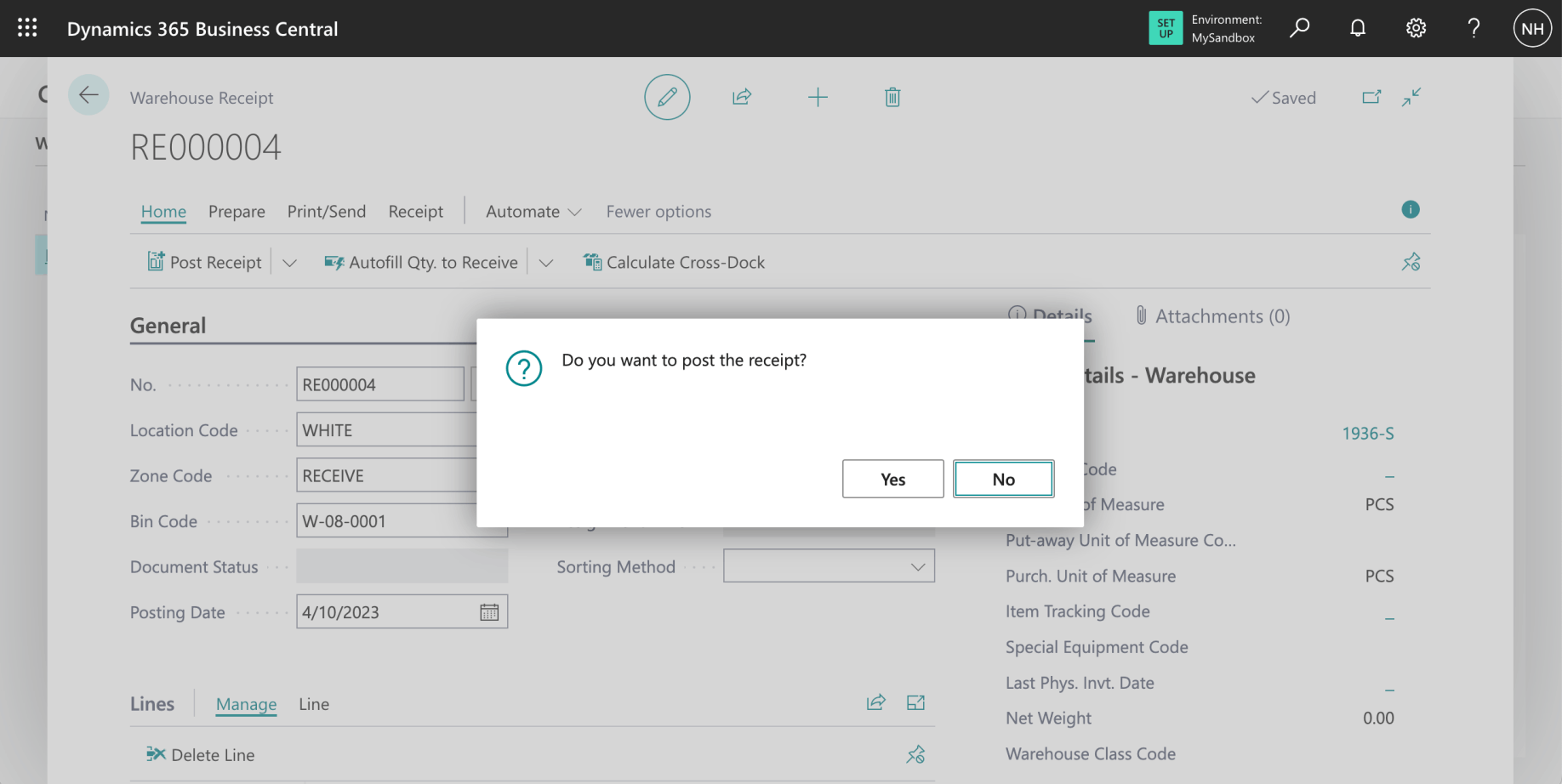Pin the Home action bar
This screenshot has height=784, width=1562.
(1411, 262)
